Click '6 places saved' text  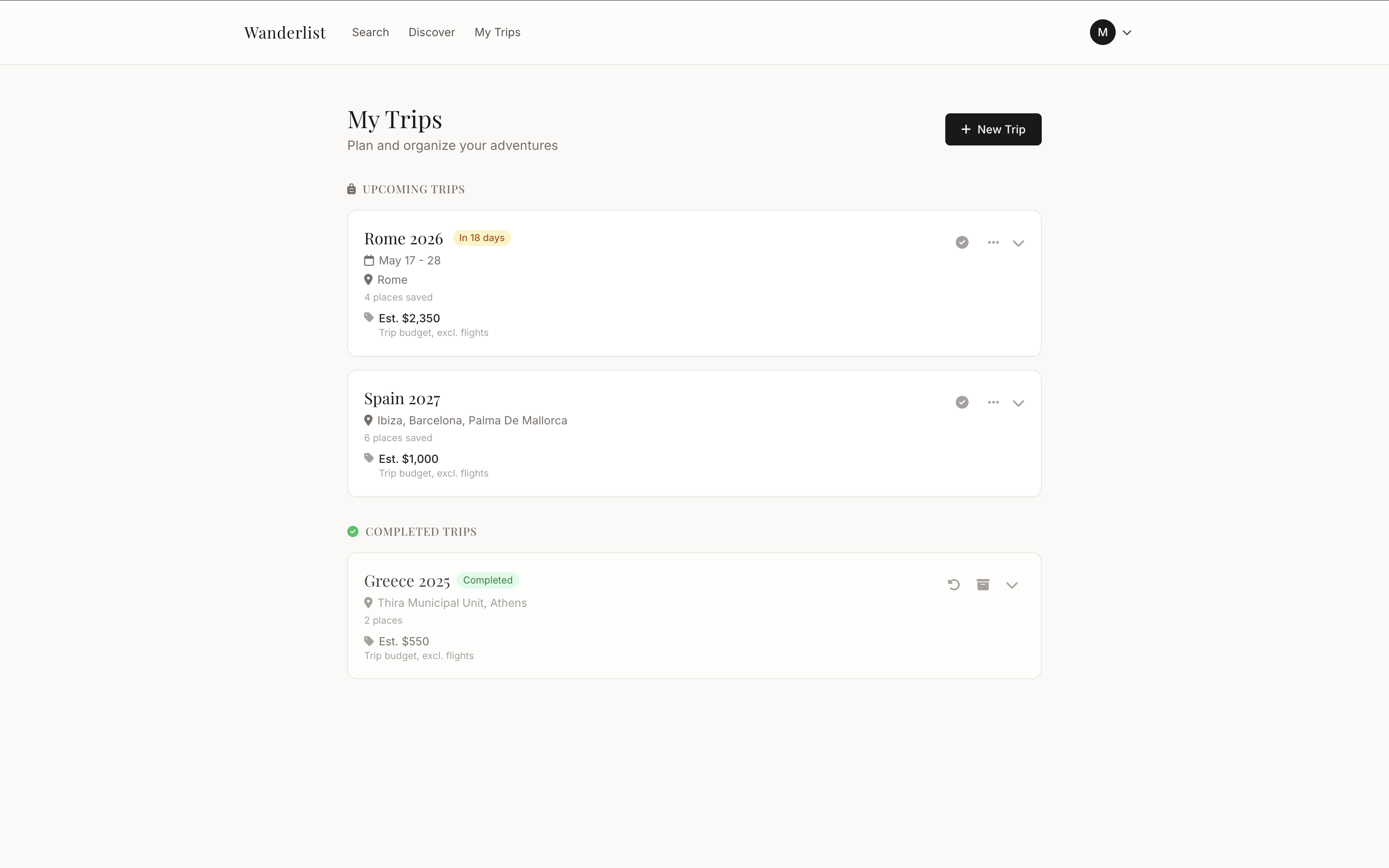click(x=398, y=438)
